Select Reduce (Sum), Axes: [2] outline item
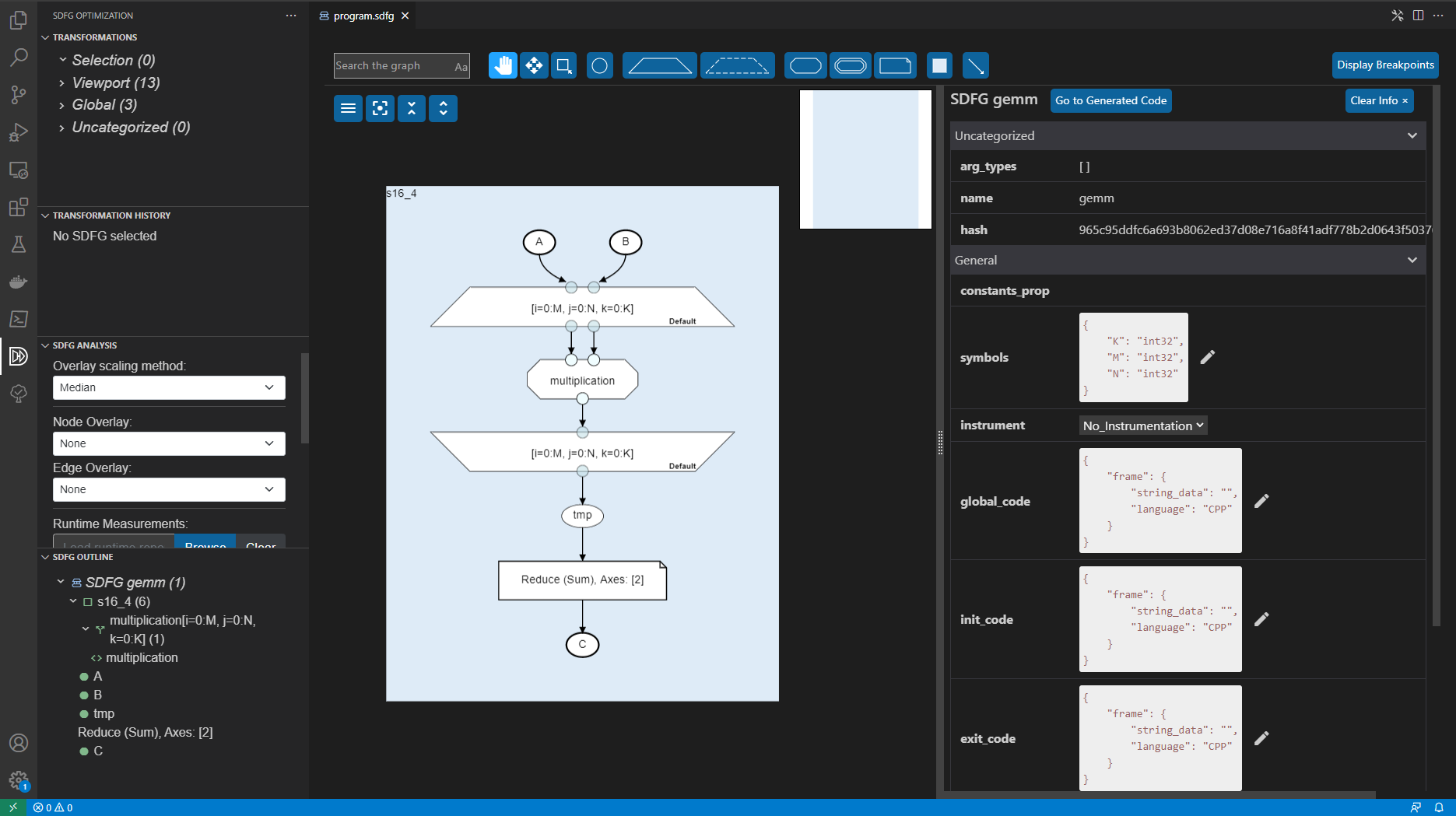 tap(146, 732)
